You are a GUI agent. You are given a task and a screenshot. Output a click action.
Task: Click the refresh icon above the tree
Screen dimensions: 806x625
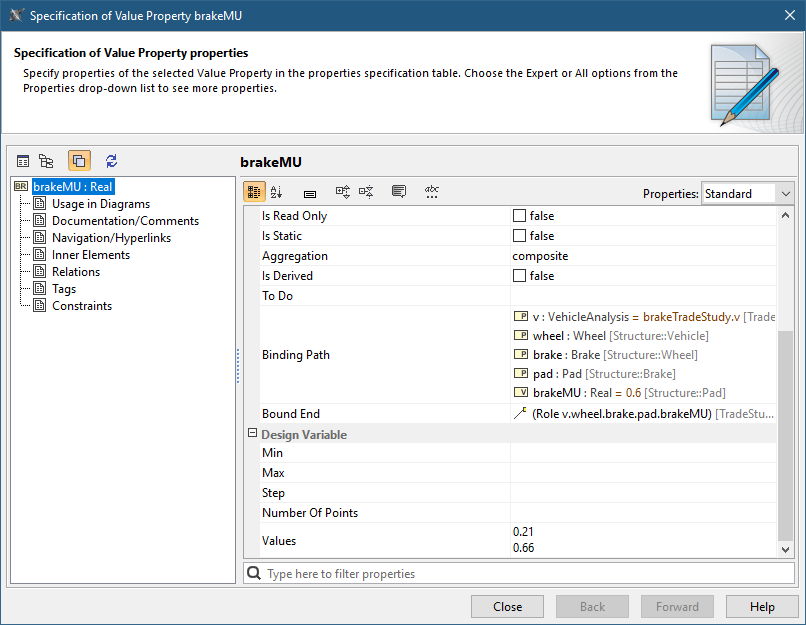111,161
